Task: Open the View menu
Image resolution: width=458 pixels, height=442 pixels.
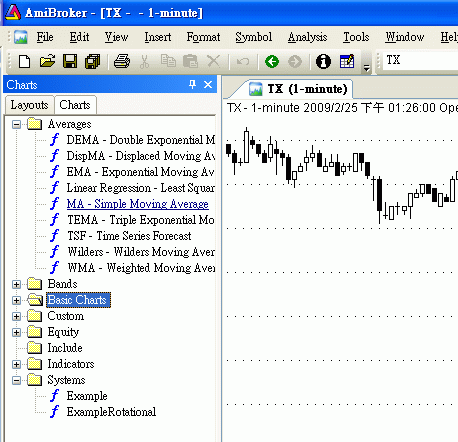Action: (117, 37)
